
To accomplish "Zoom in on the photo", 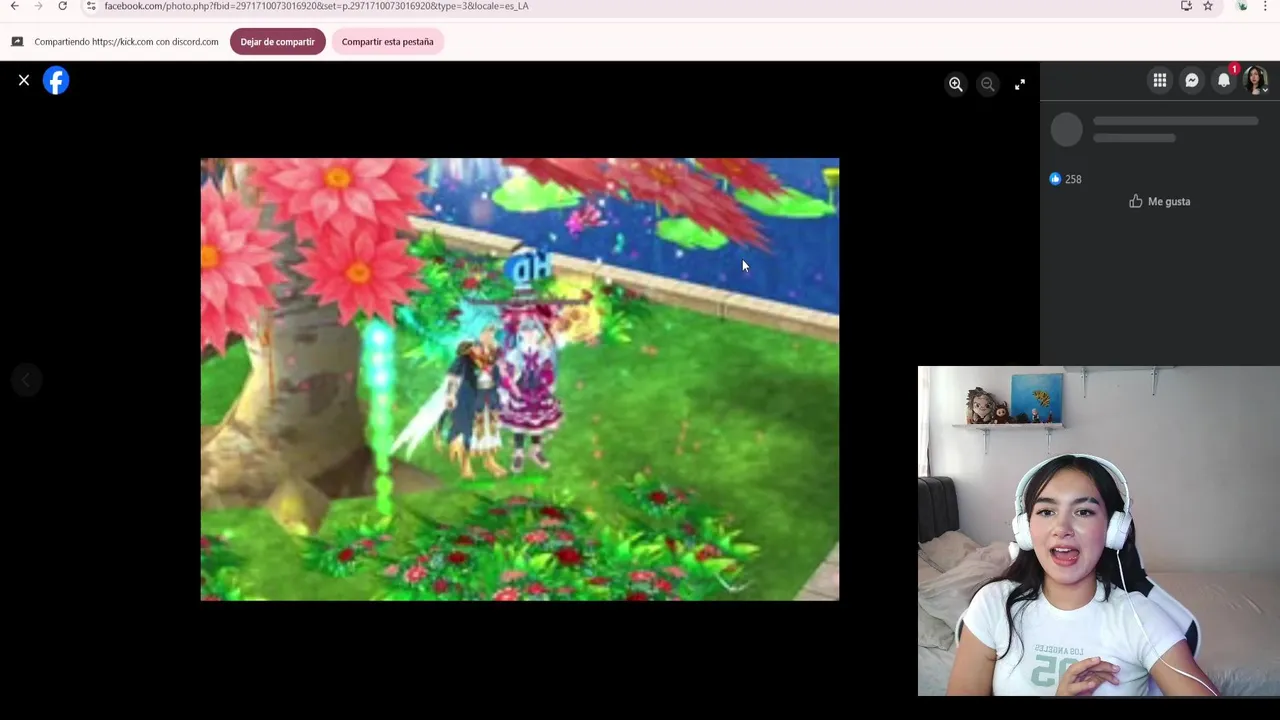I will [x=956, y=85].
